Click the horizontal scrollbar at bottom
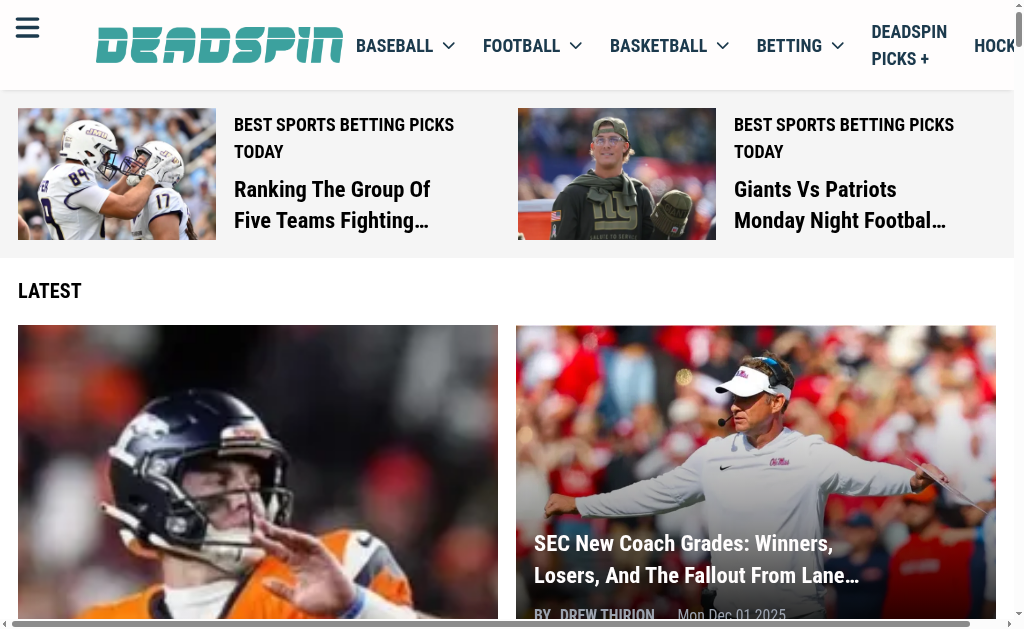 pyautogui.click(x=491, y=624)
